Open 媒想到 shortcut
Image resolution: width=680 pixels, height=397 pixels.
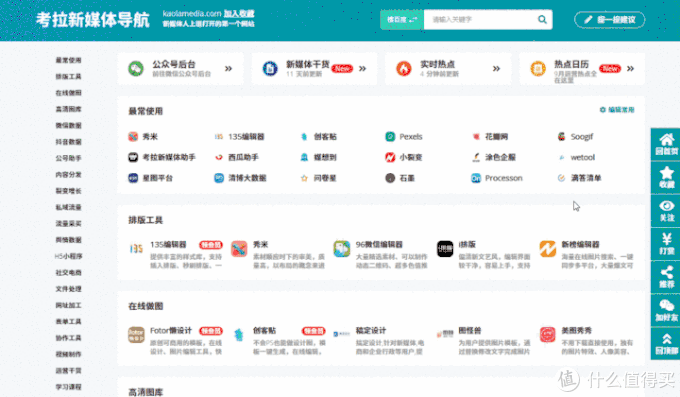click(318, 157)
